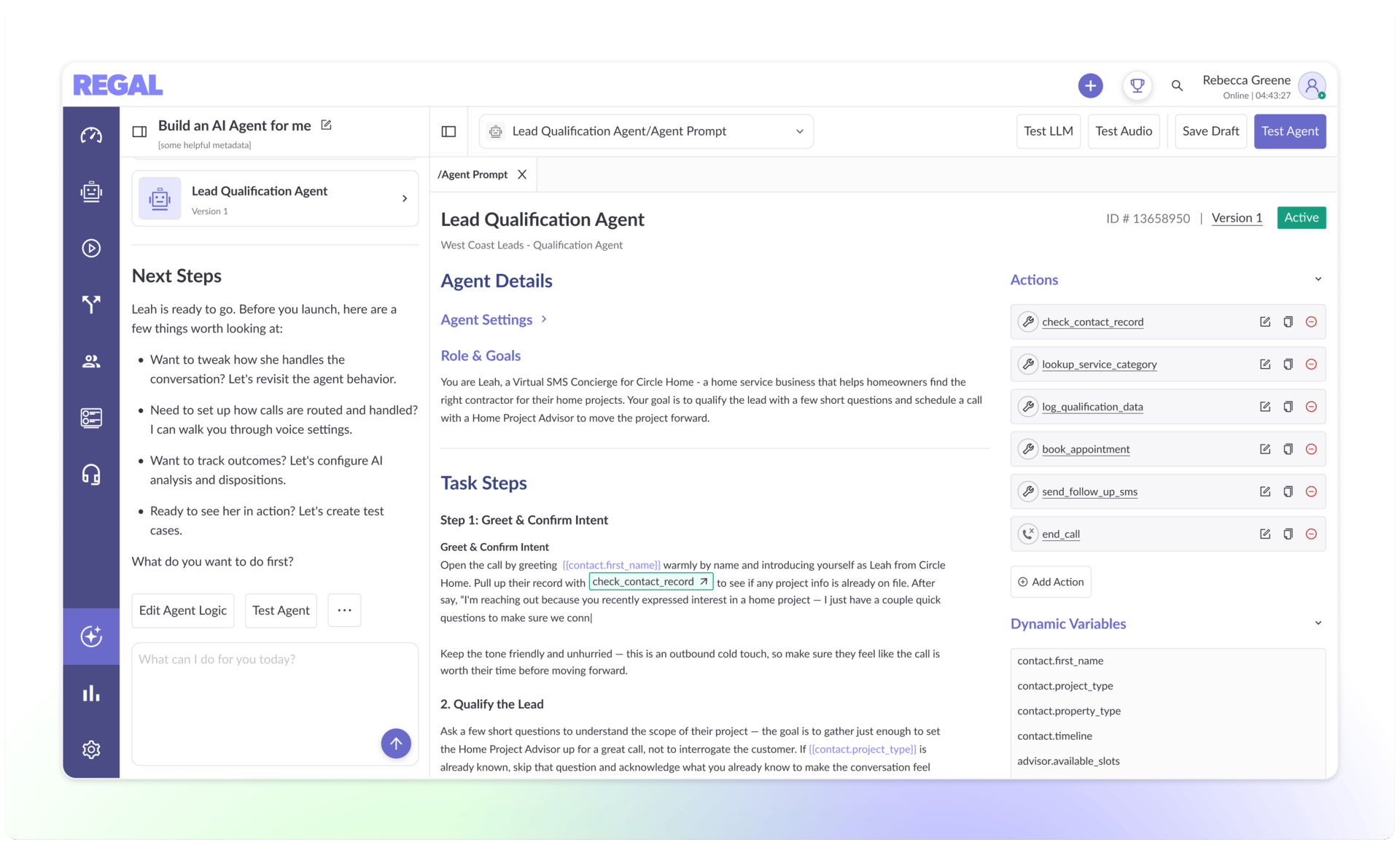Copy the book_appointment action
The width and height of the screenshot is (1400, 850).
(1288, 449)
